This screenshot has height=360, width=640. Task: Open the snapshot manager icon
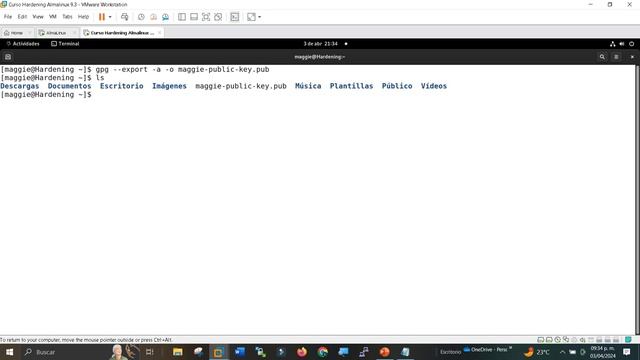coord(165,17)
